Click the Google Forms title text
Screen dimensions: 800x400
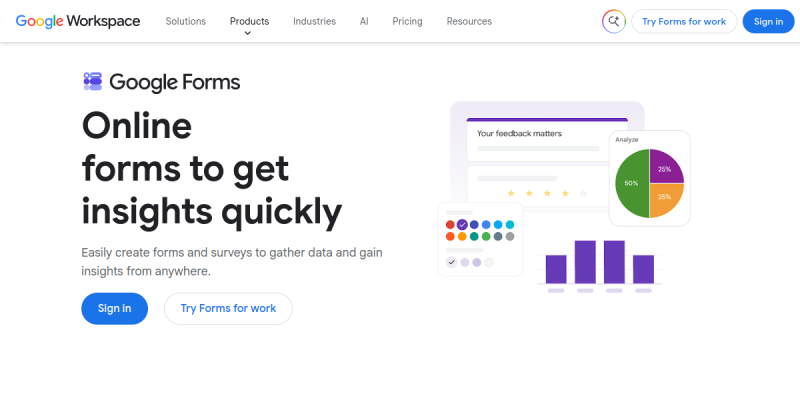(x=174, y=82)
